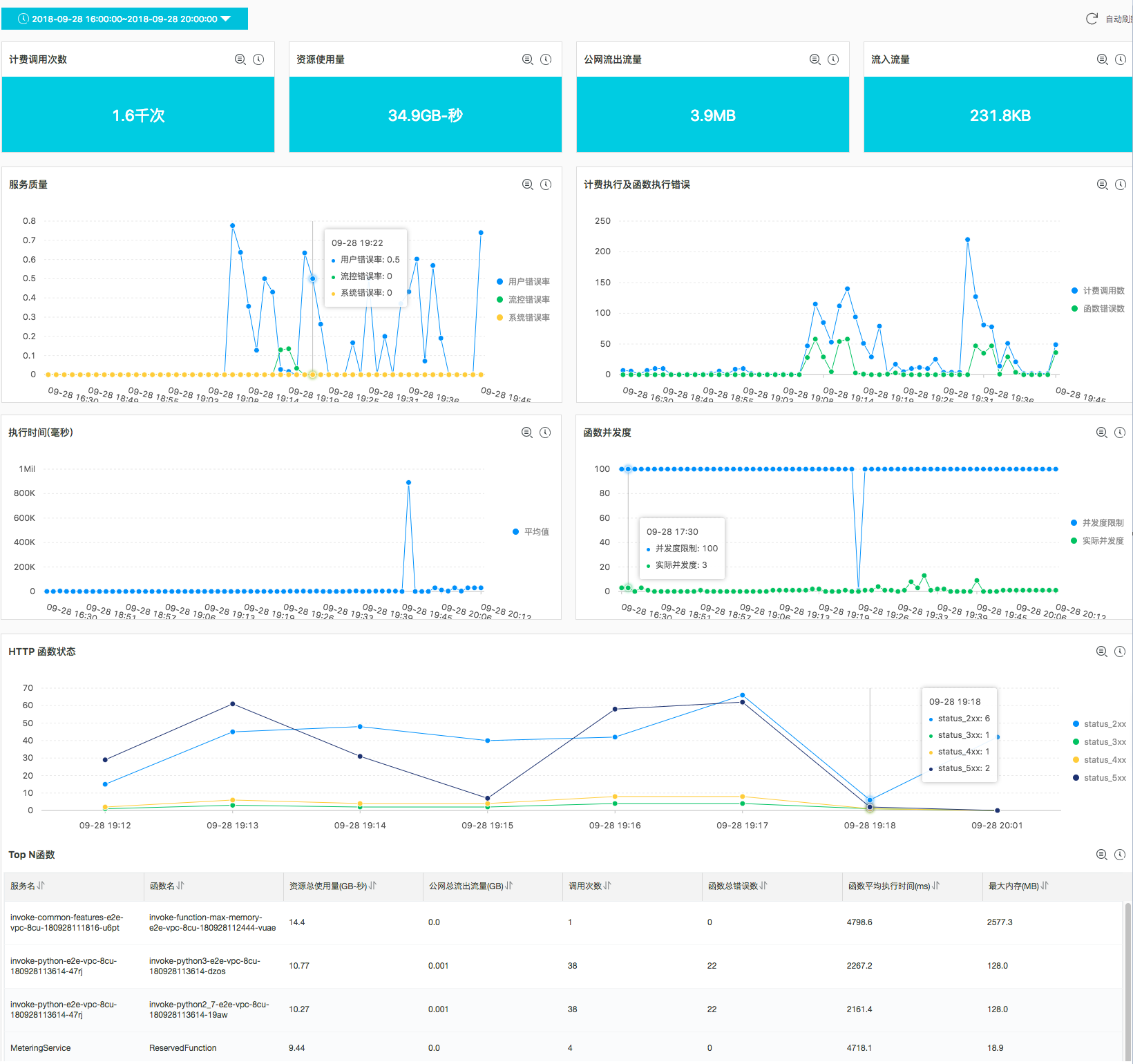This screenshot has height=1064, width=1133.
Task: Select the 4798.6 average execution time value
Action: 859,922
